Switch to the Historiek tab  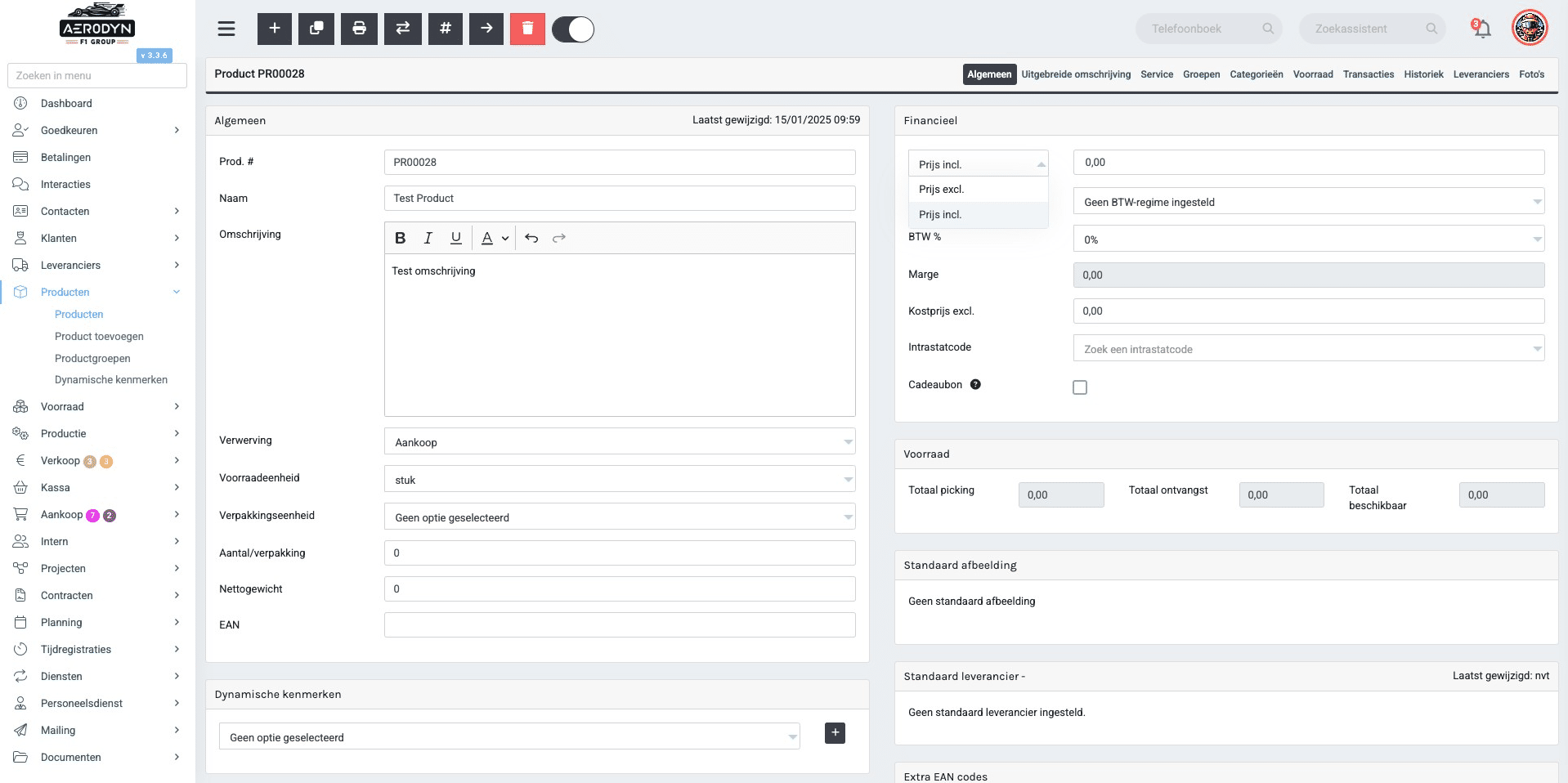pos(1423,74)
